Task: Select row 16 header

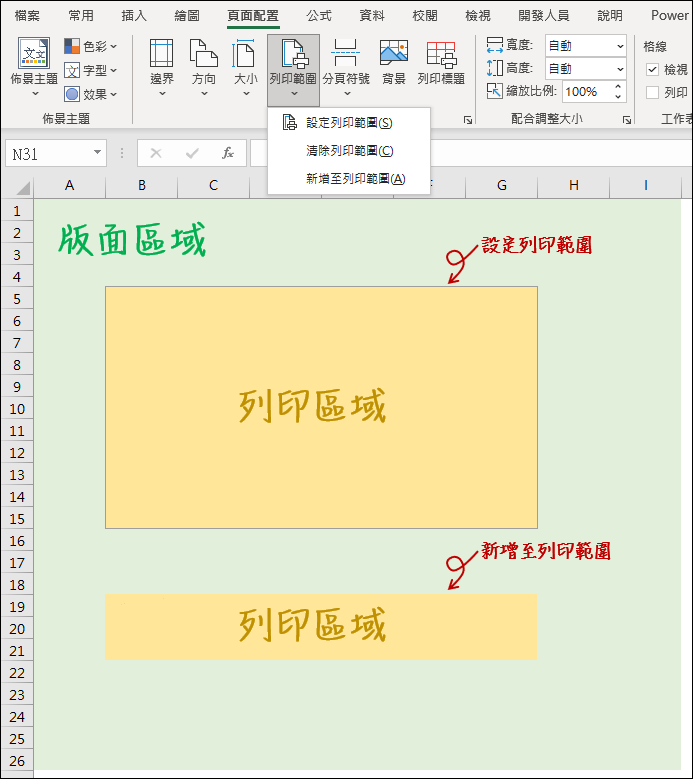Action: tap(17, 541)
